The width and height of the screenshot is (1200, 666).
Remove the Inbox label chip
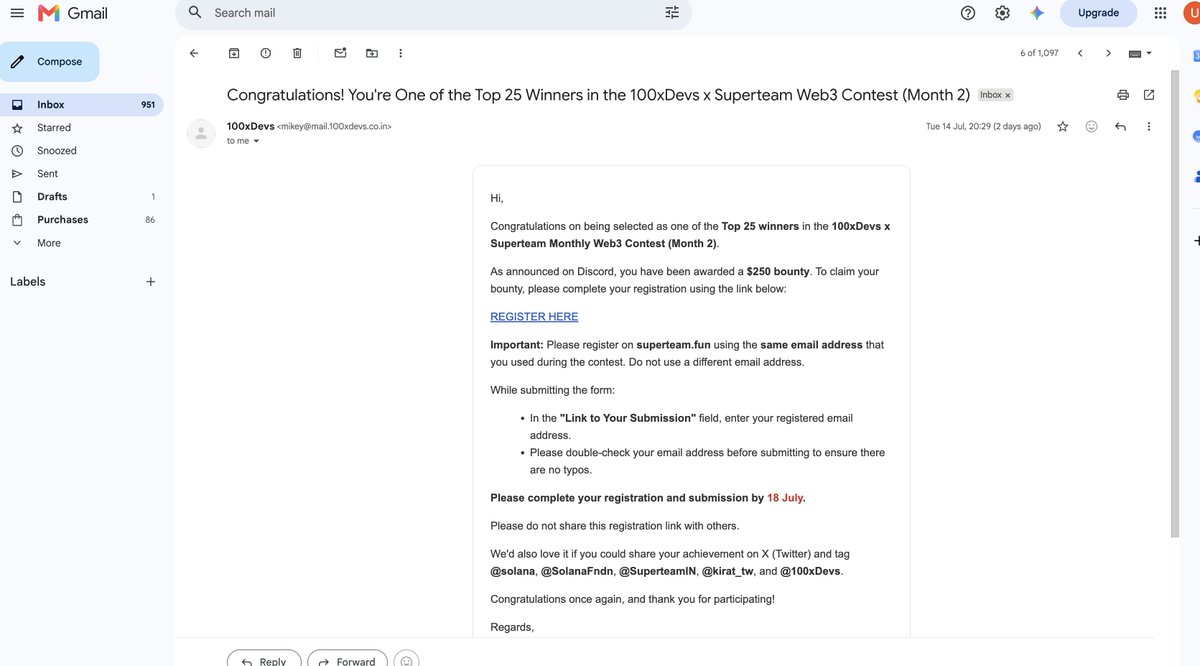1008,95
